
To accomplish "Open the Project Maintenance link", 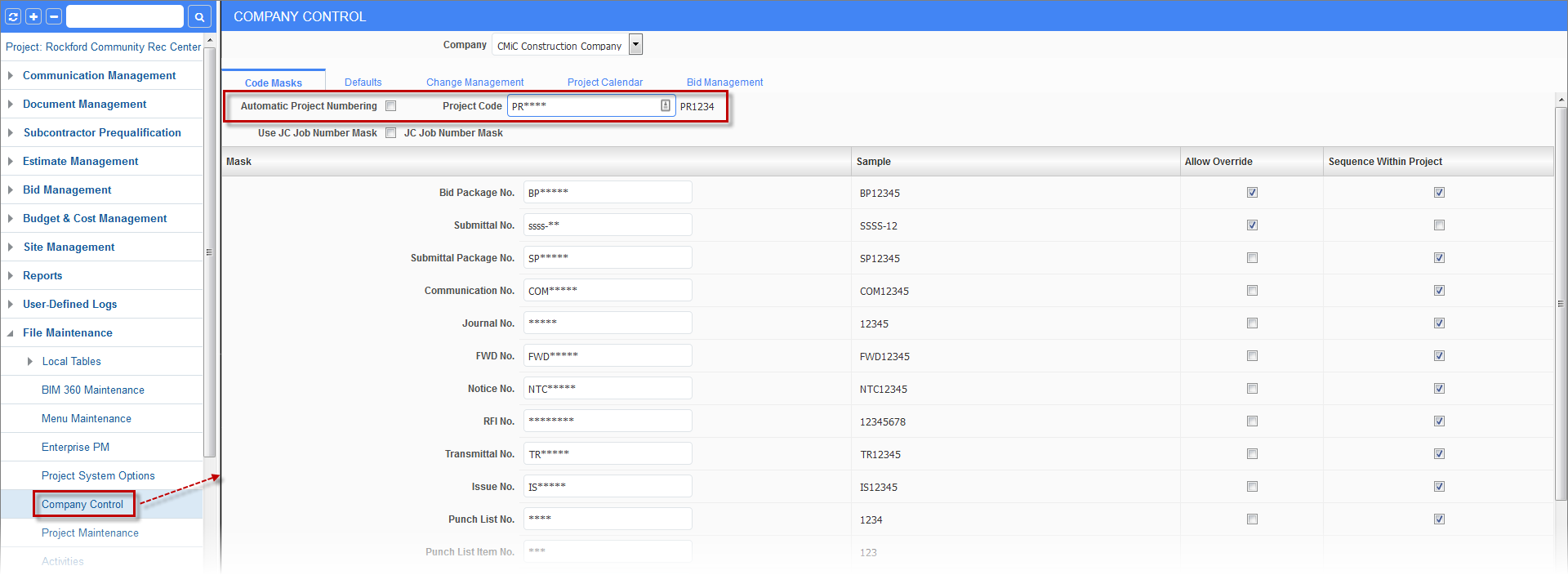I will (90, 533).
